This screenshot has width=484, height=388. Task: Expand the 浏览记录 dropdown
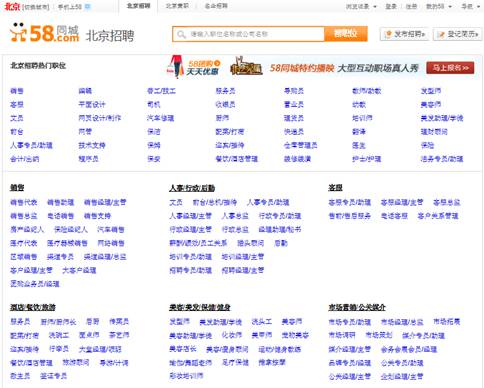coord(361,6)
